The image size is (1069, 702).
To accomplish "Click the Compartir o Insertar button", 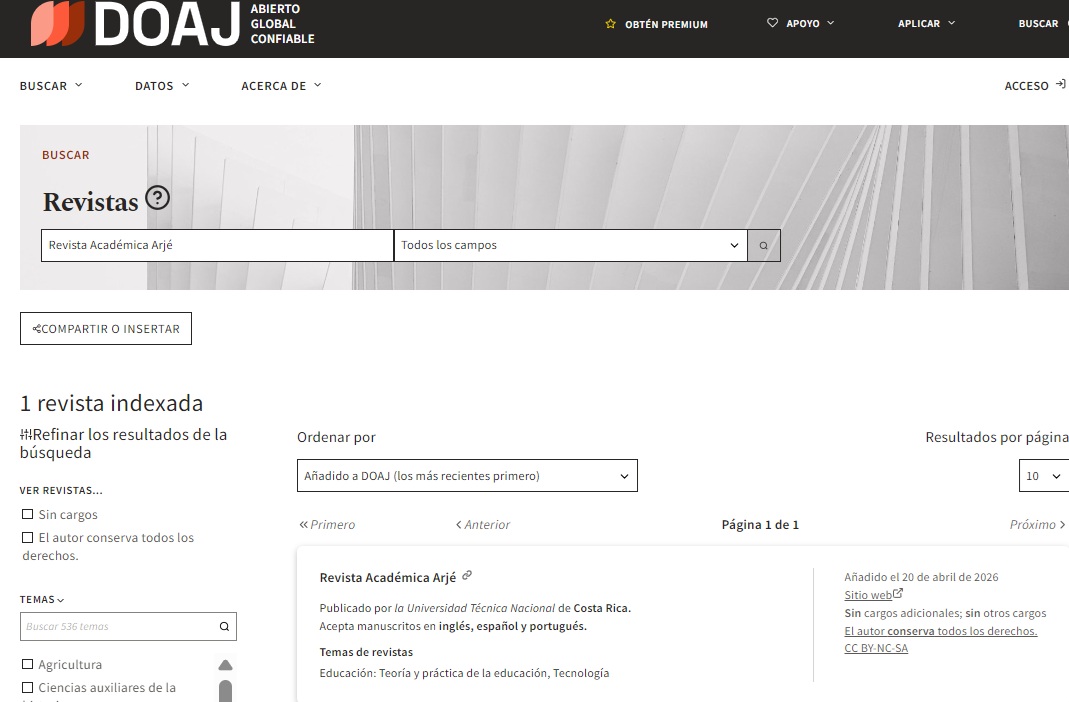I will [x=106, y=329].
